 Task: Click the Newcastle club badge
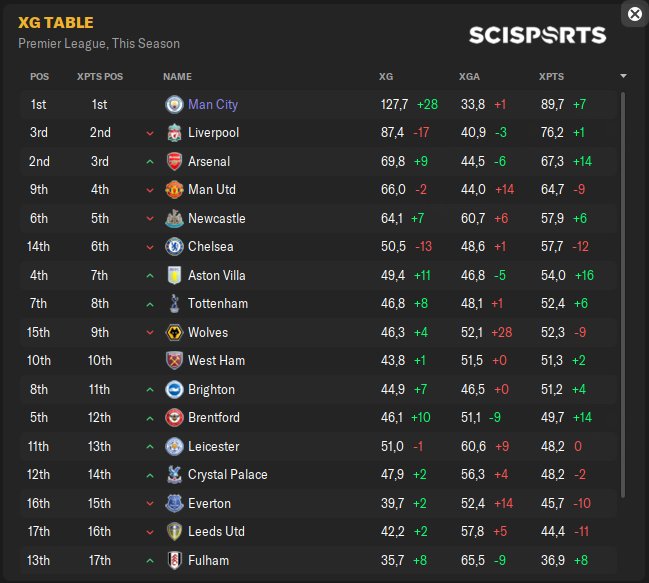tap(174, 218)
